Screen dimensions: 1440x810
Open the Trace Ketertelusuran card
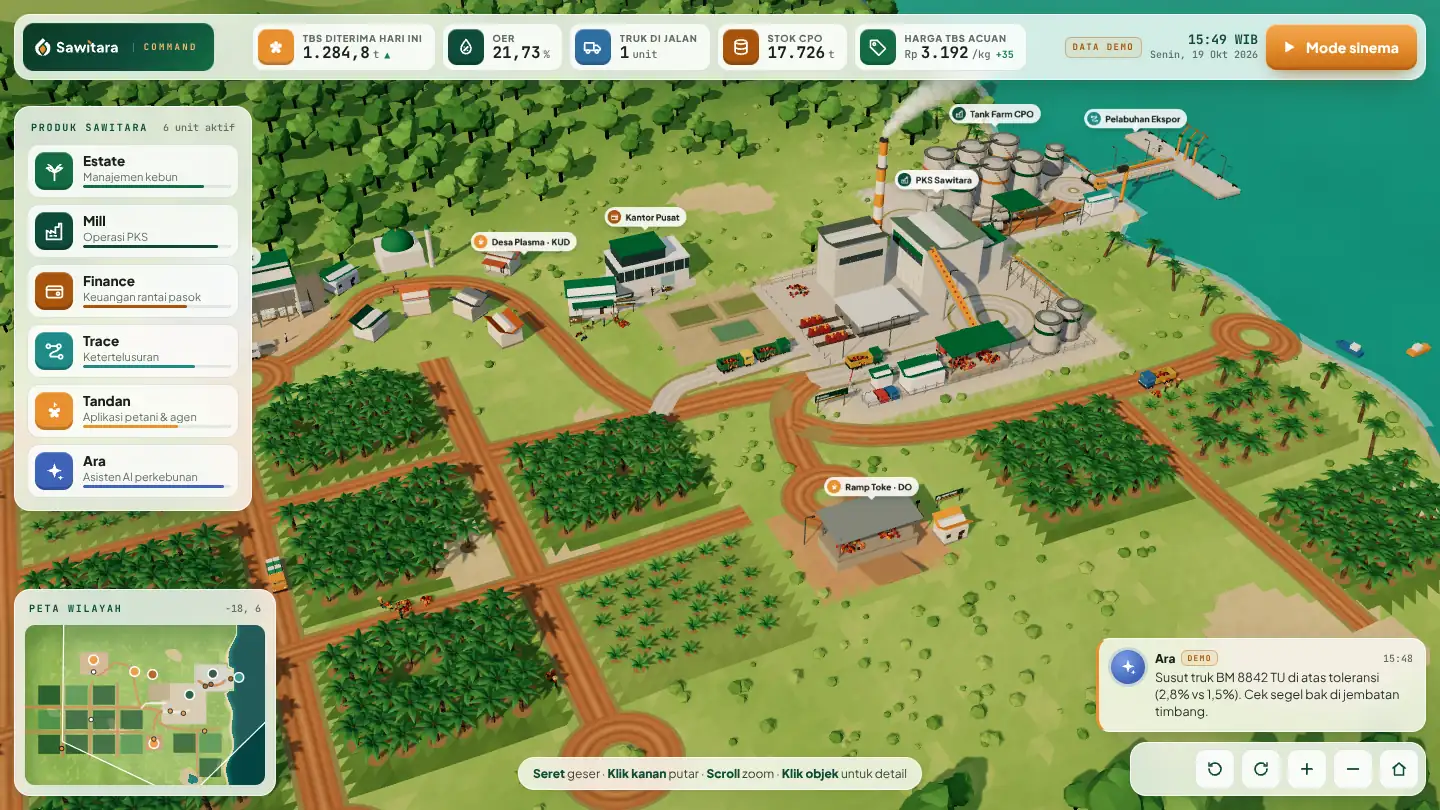(x=133, y=350)
